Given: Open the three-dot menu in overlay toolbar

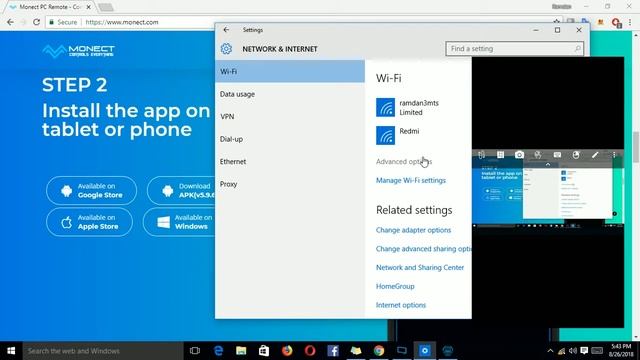Looking at the screenshot, I should coord(614,155).
